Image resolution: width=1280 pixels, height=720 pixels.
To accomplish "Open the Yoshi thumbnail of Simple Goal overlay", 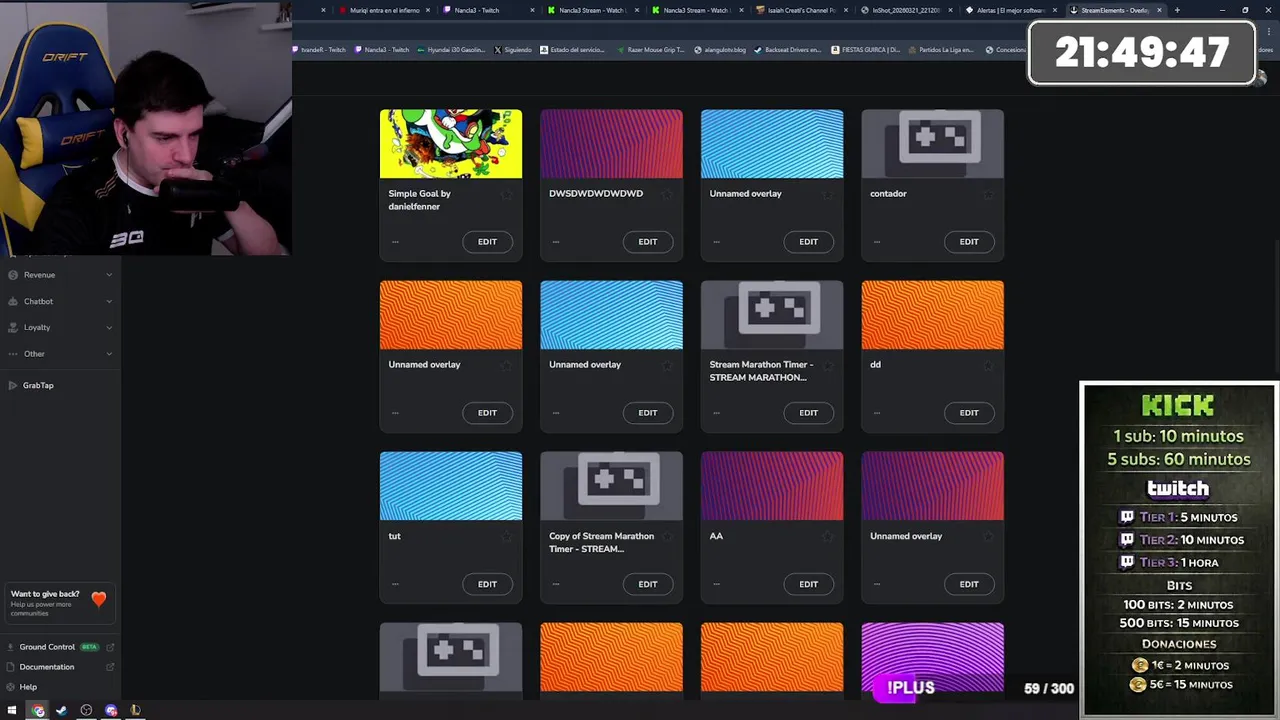I will [451, 144].
